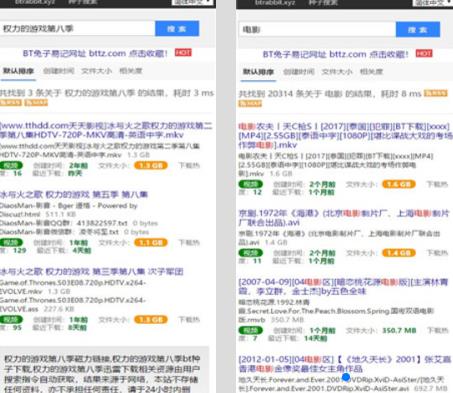Click orange 1.6 GB size badge in right pane
The height and width of the screenshot is (393, 453).
399,184
